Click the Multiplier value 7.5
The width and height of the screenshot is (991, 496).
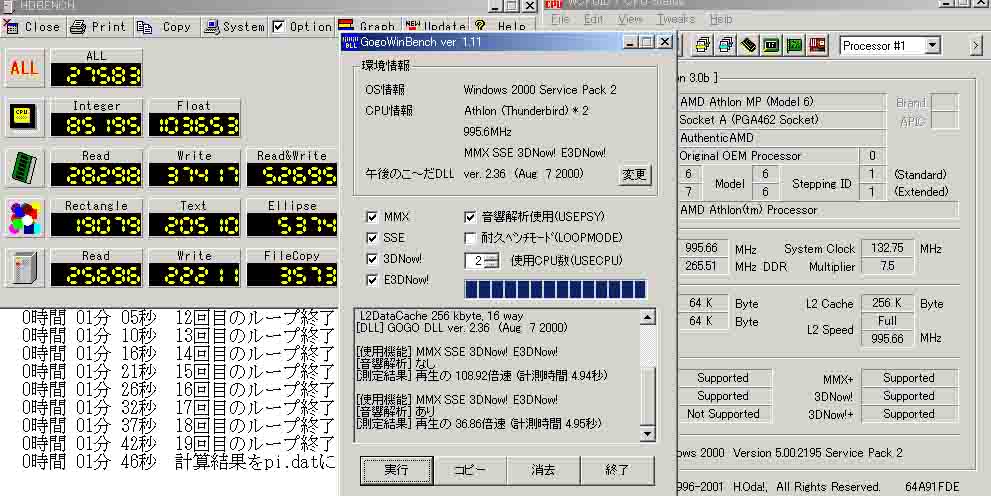(x=887, y=266)
